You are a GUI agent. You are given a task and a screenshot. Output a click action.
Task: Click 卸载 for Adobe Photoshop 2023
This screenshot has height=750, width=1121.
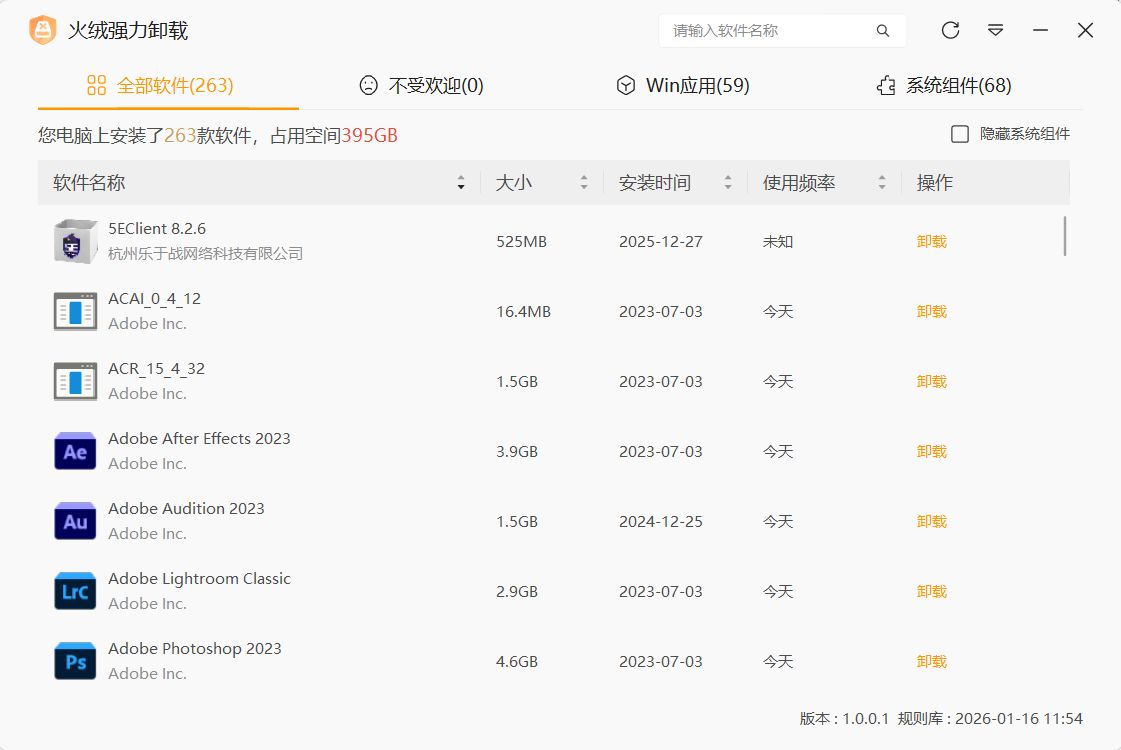pos(931,661)
